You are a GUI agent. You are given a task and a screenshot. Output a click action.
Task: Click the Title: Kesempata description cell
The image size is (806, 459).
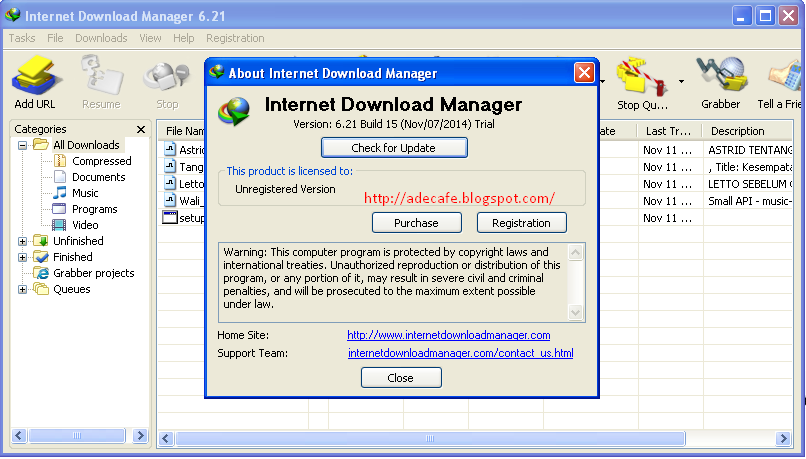click(749, 167)
